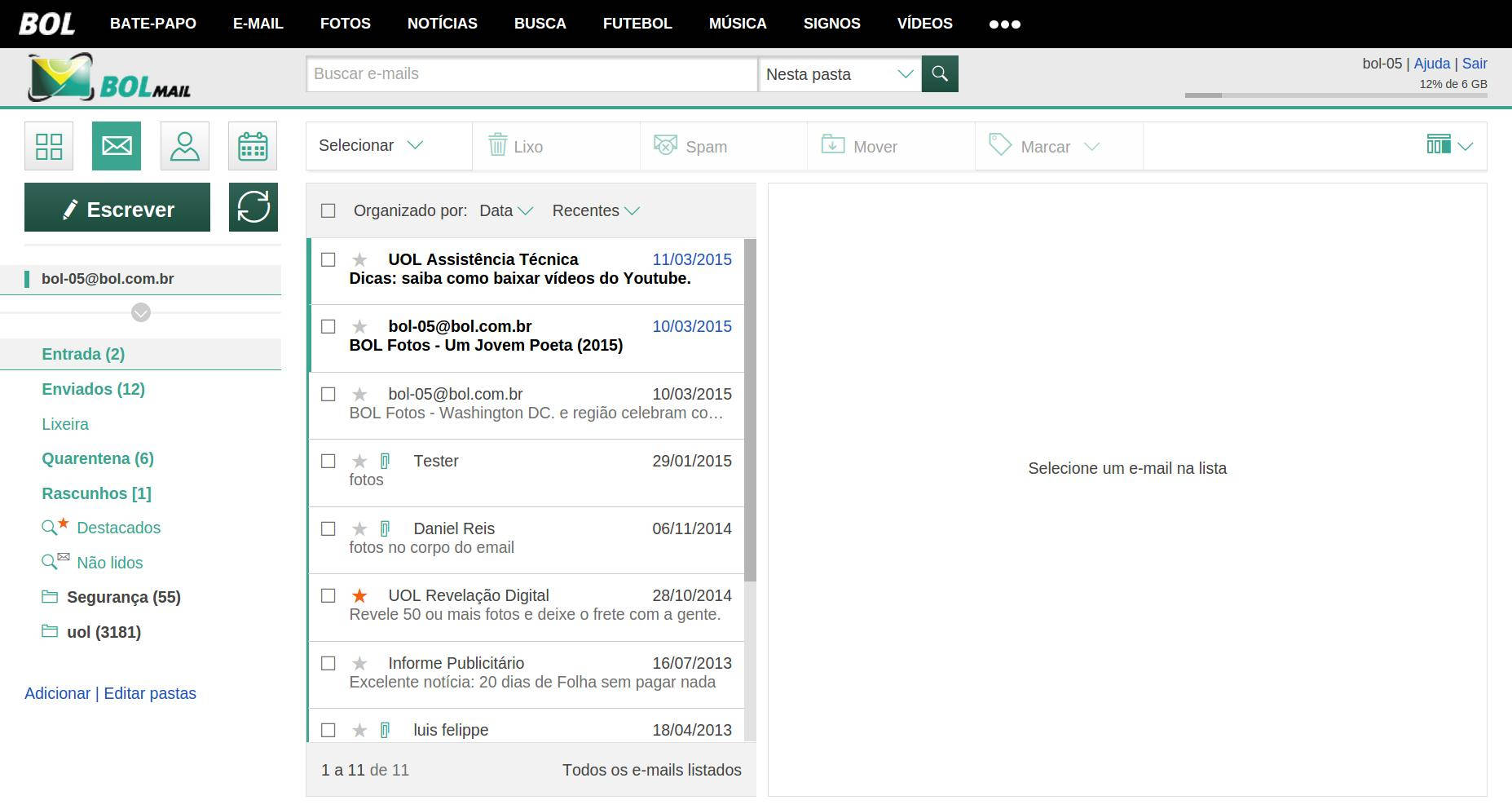Open FUTEBOL in the top navigation

pyautogui.click(x=637, y=24)
